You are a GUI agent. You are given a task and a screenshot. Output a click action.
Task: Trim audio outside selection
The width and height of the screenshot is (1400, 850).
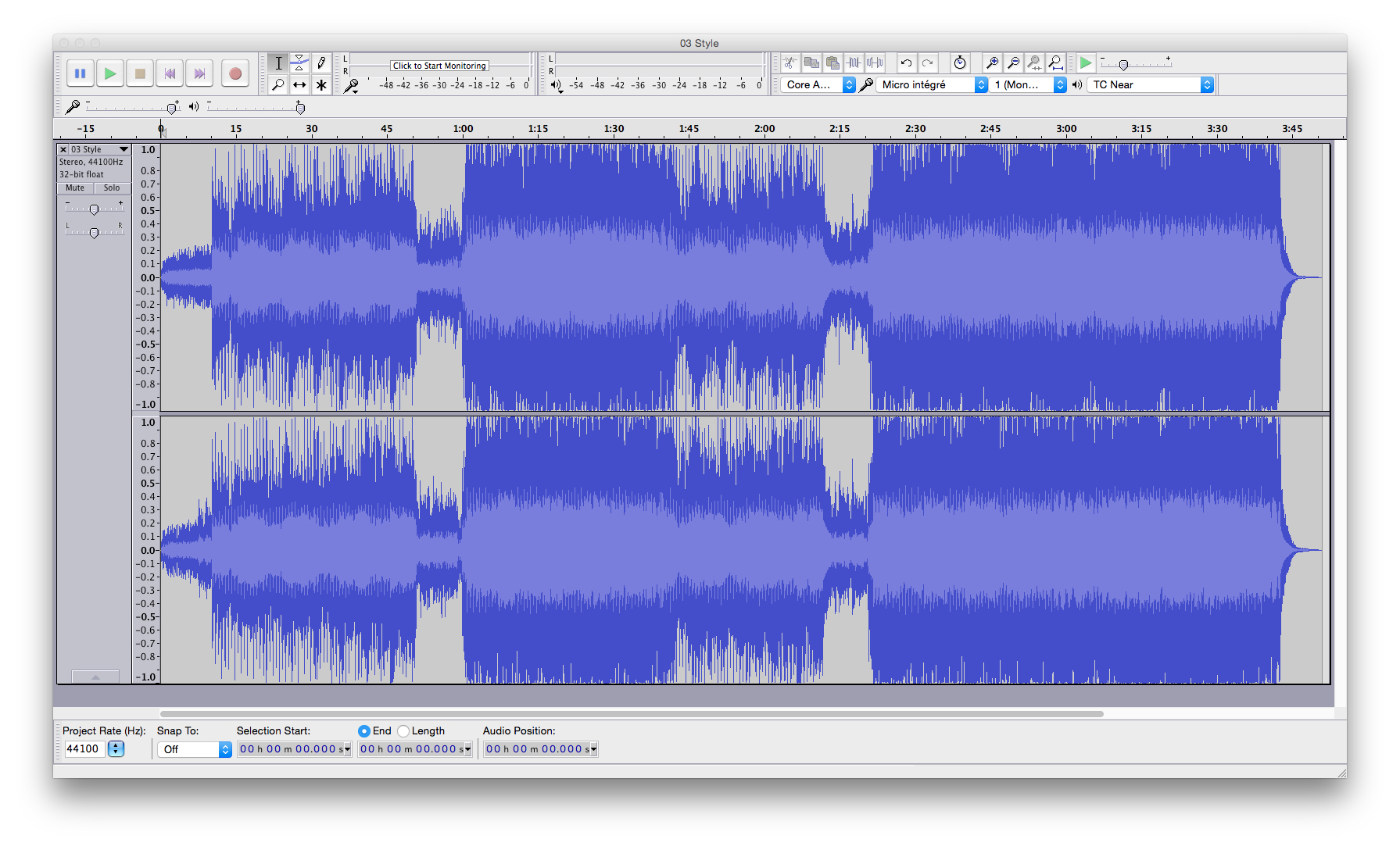click(853, 62)
